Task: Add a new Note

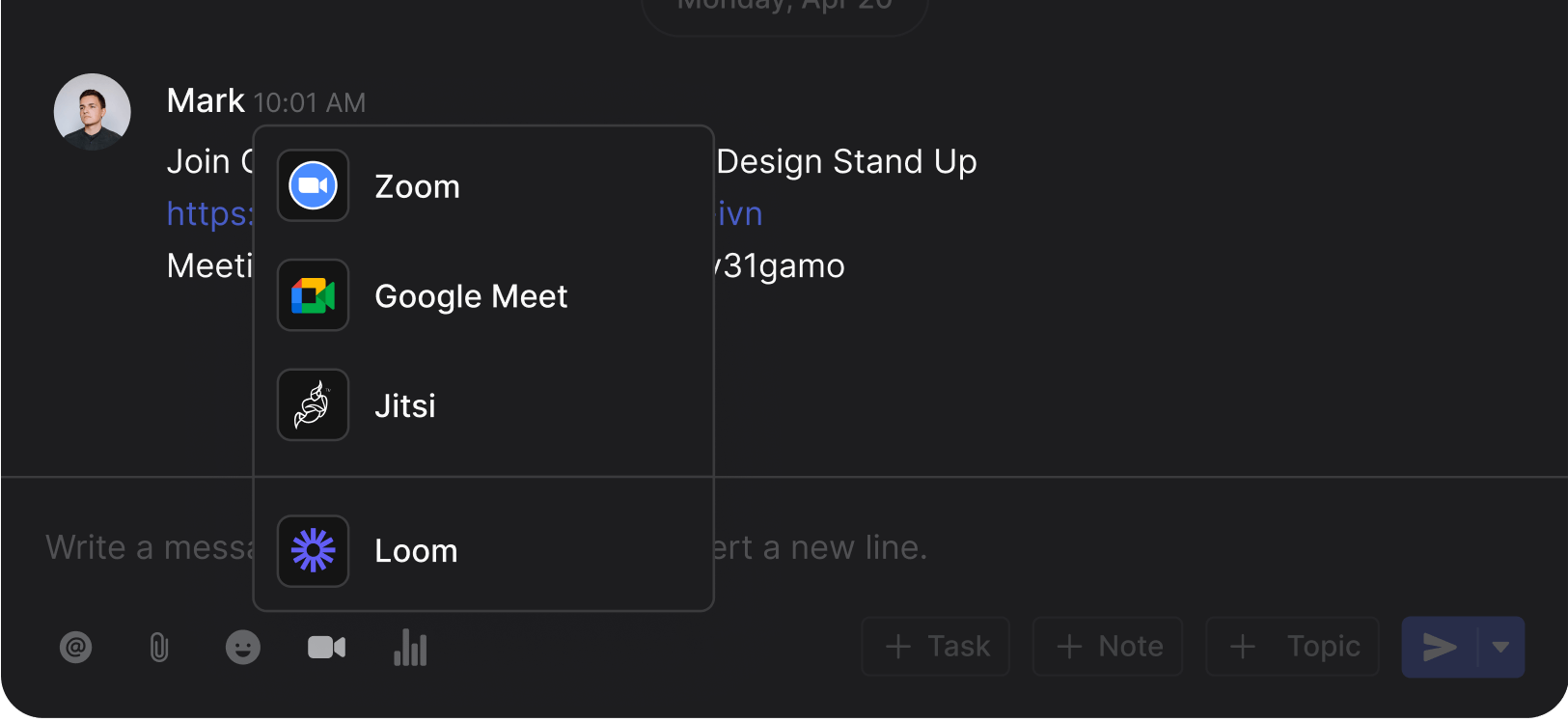Action: [1108, 647]
